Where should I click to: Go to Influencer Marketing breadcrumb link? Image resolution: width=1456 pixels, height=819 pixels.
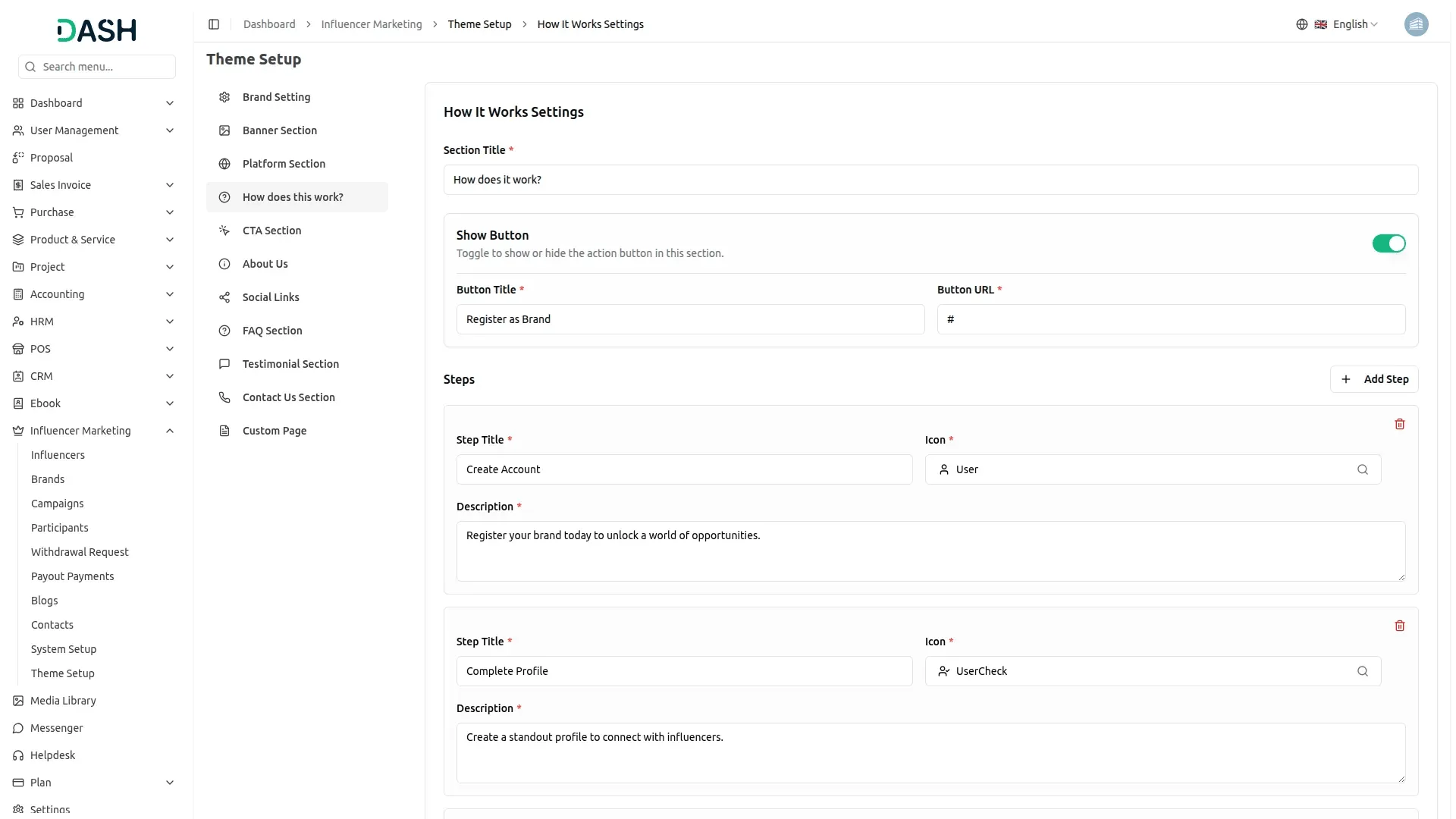coord(372,24)
